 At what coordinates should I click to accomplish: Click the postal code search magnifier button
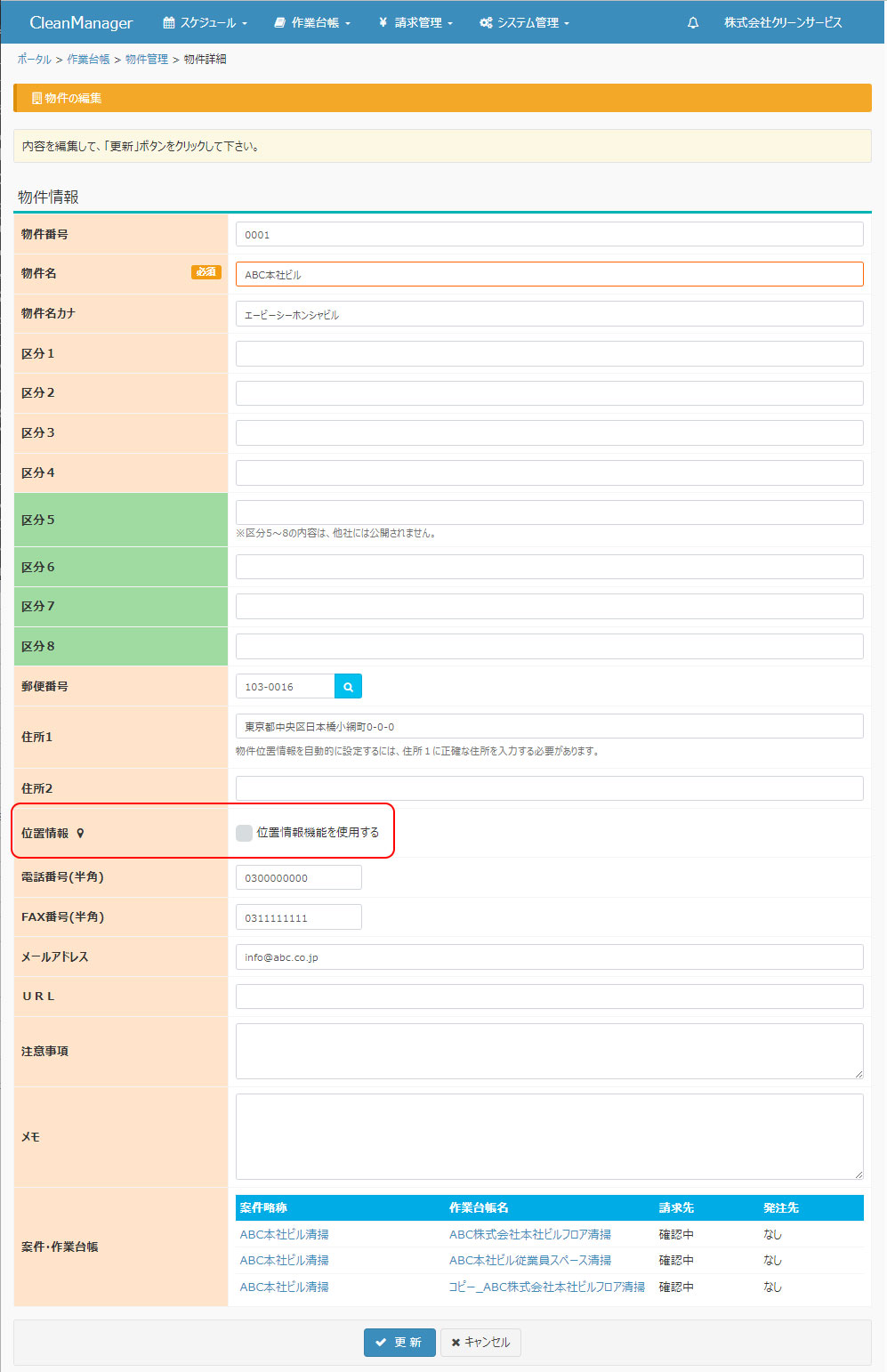click(x=348, y=686)
